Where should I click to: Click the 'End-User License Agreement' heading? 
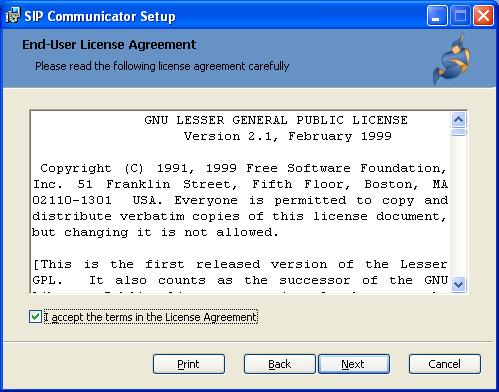coord(109,45)
